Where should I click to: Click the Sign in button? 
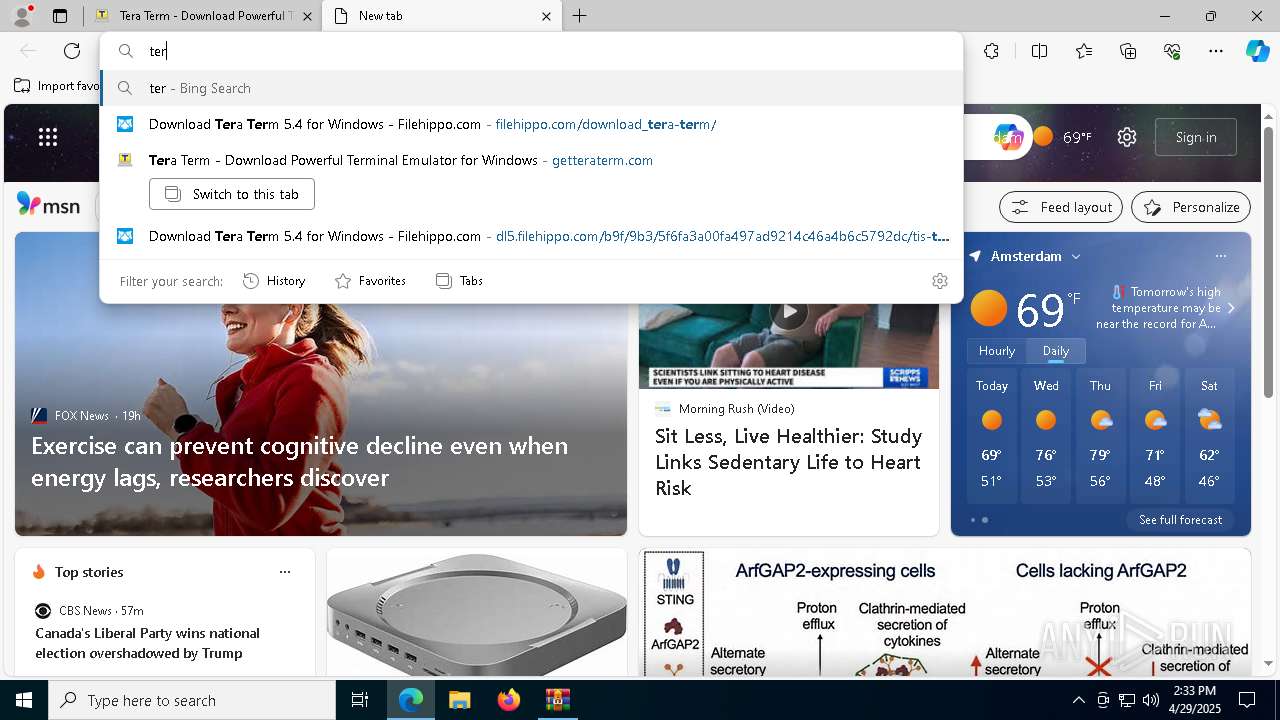(x=1196, y=137)
